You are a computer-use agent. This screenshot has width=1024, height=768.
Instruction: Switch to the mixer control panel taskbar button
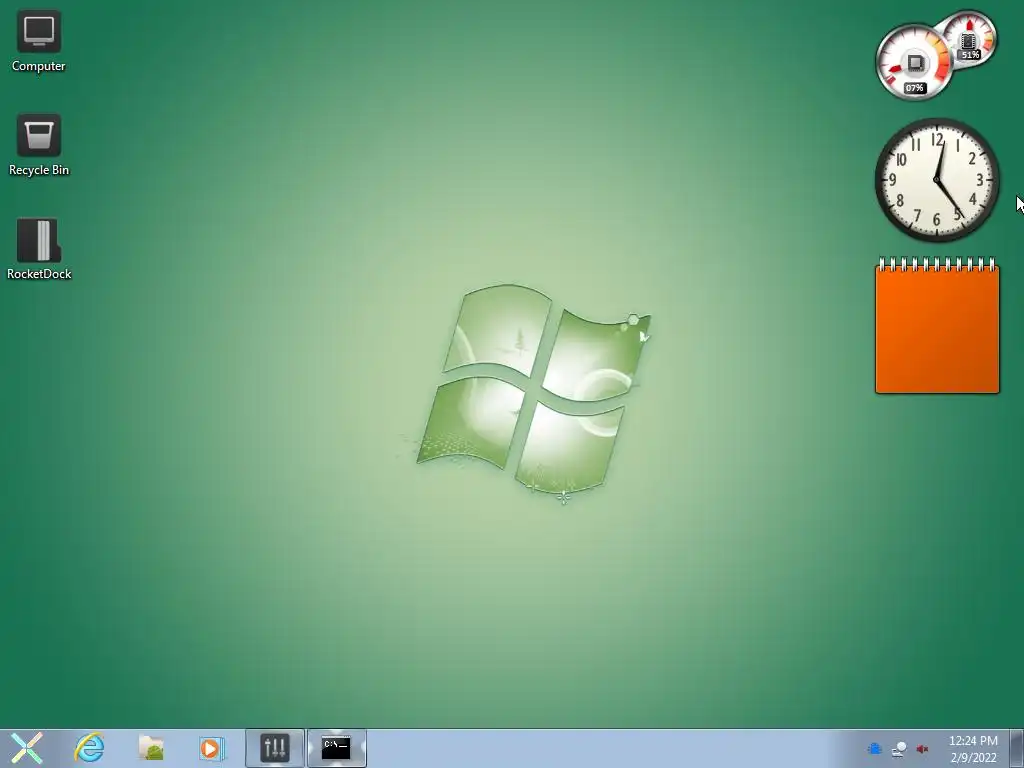(x=274, y=748)
